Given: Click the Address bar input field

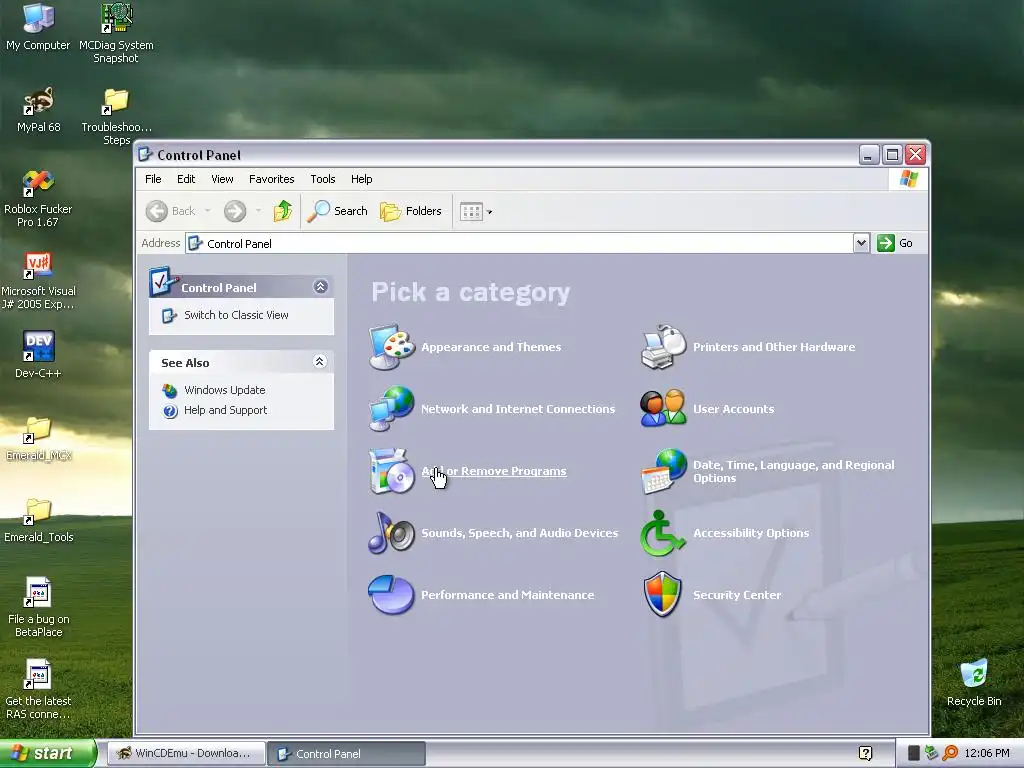Looking at the screenshot, I should [519, 243].
